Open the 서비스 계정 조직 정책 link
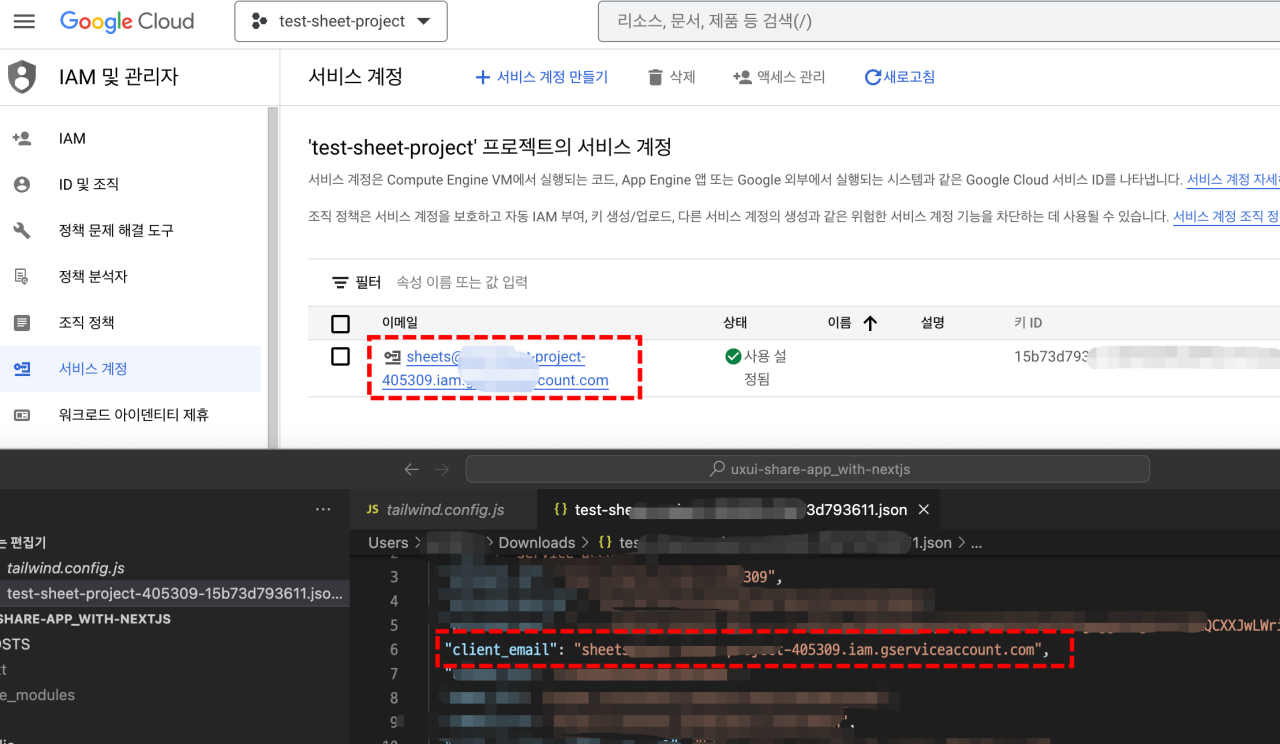Screen dimensions: 1280x744 pos(1226,216)
